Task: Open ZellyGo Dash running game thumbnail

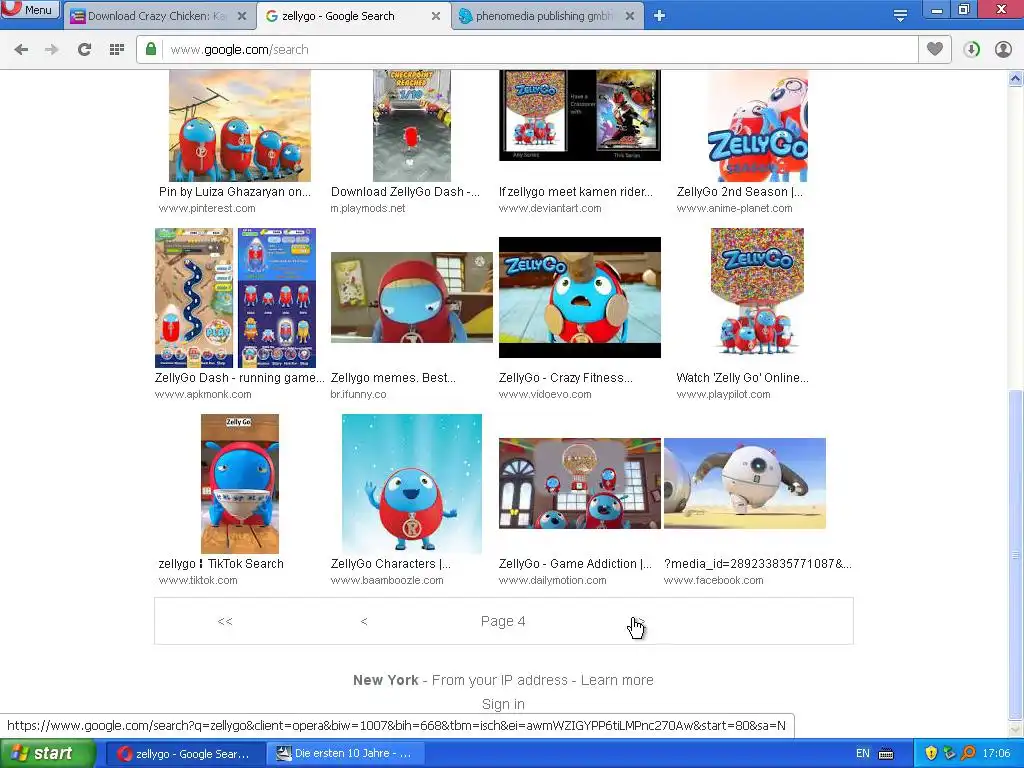Action: click(235, 298)
